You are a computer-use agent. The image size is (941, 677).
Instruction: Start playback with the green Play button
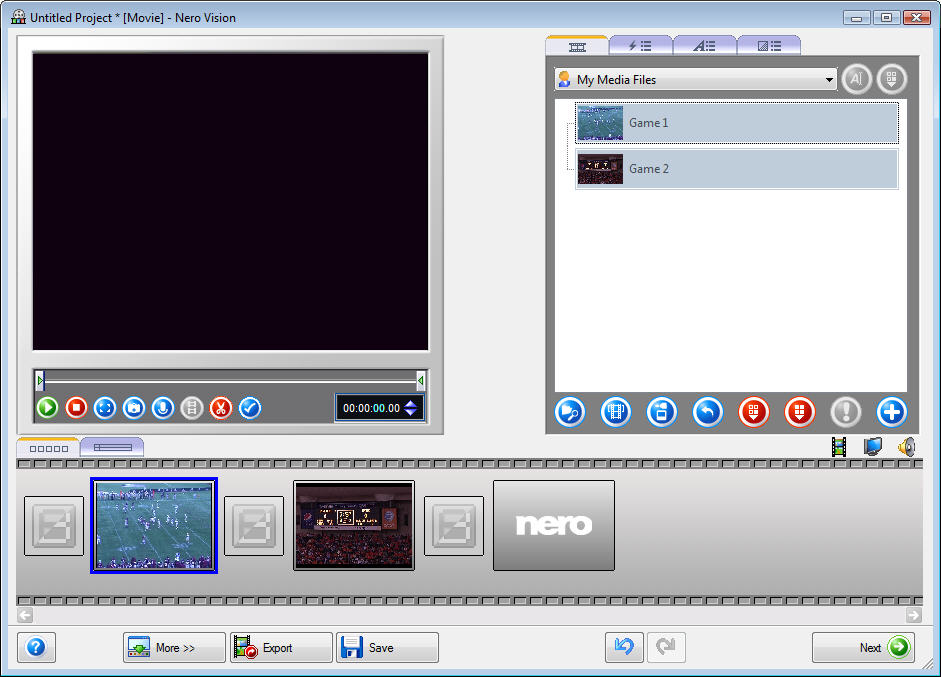pos(47,408)
